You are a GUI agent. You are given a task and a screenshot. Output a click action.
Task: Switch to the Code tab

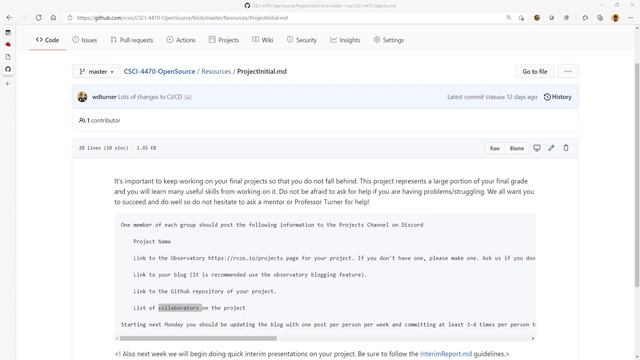click(x=47, y=40)
